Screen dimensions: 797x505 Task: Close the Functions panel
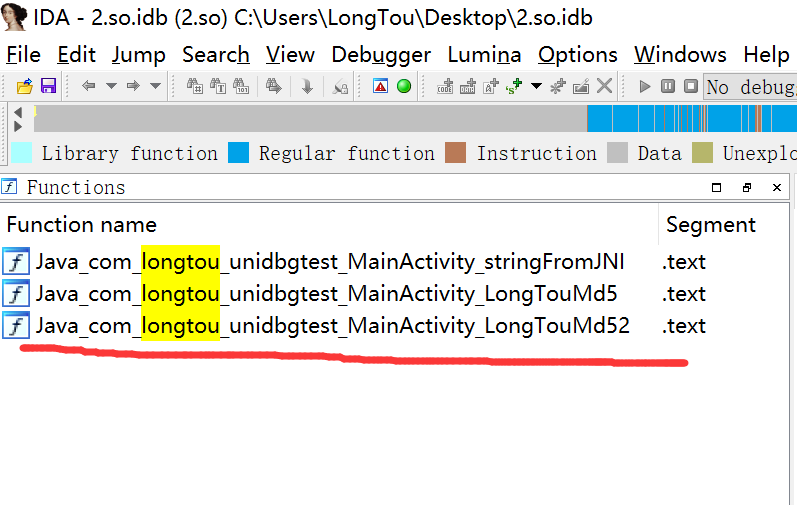click(x=777, y=187)
